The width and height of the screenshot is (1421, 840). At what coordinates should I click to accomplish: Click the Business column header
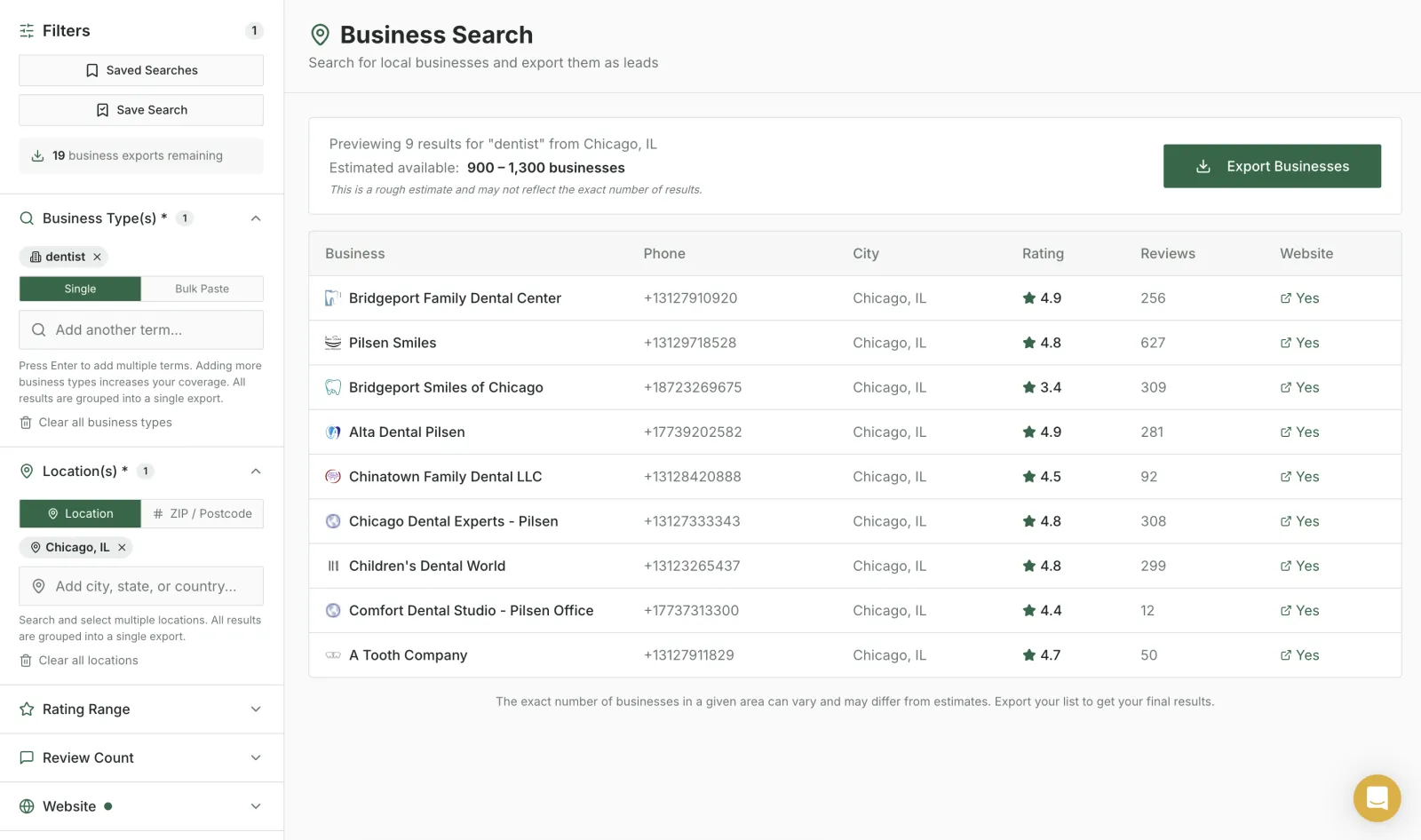(355, 254)
